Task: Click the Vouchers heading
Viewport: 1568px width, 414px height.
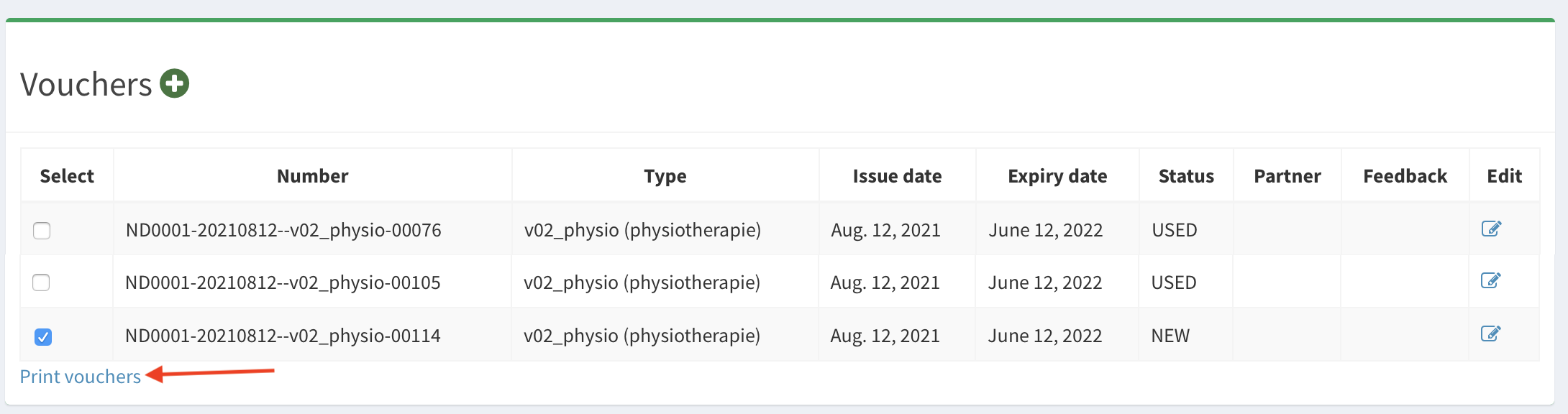Action: [86, 84]
